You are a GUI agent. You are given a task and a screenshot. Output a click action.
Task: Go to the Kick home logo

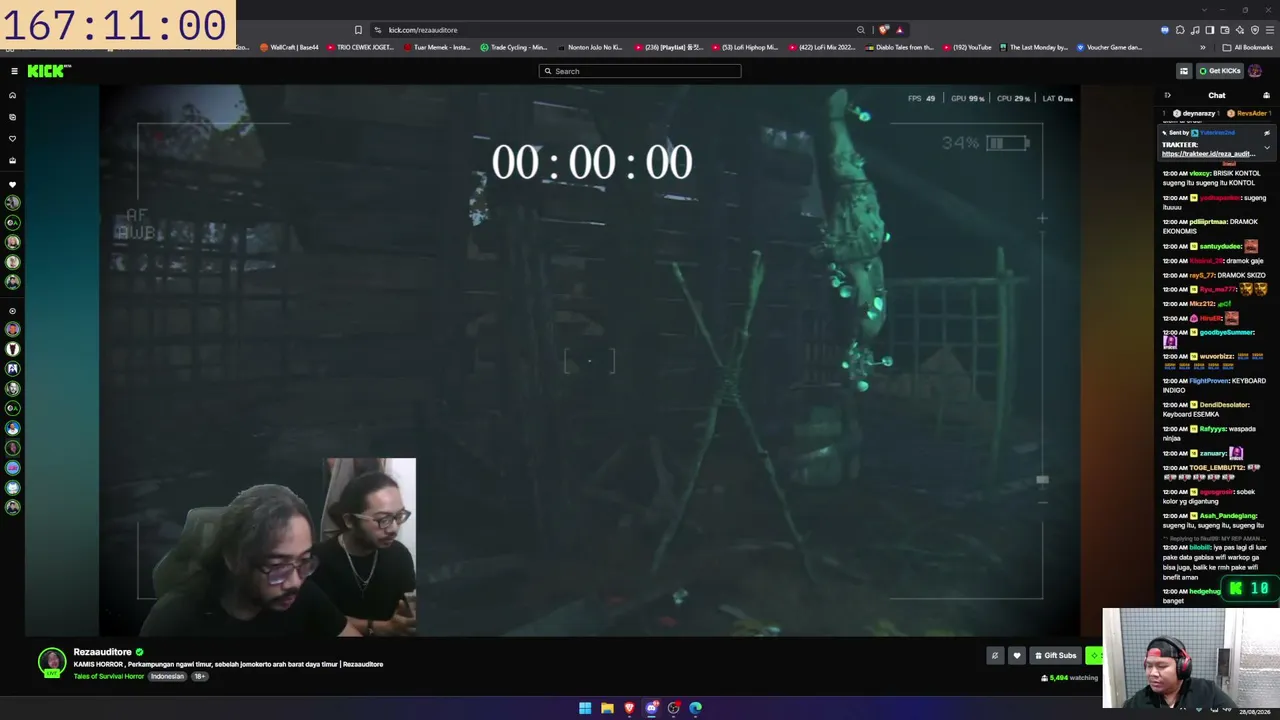pyautogui.click(x=49, y=71)
